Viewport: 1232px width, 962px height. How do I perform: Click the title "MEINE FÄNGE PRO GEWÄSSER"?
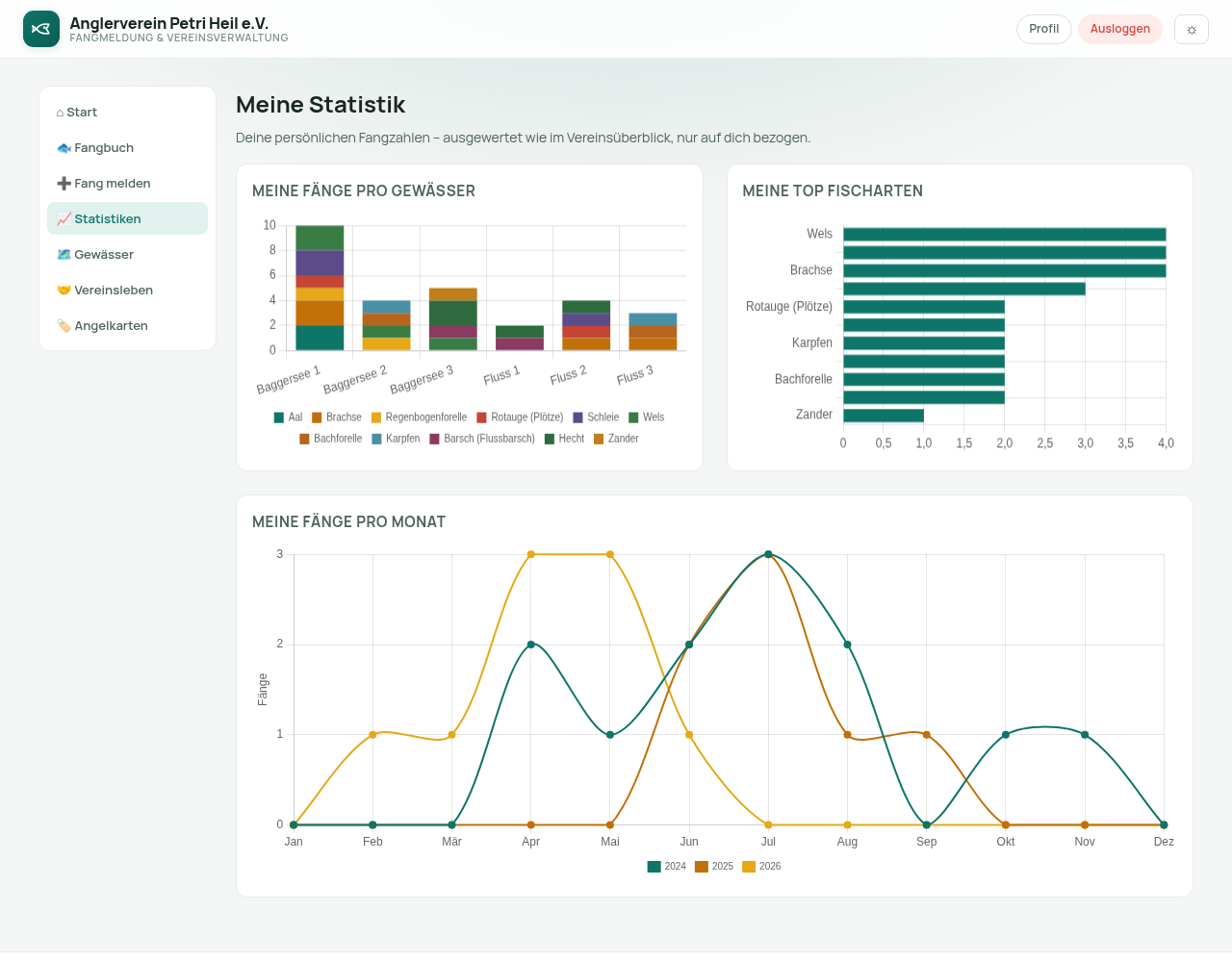click(x=364, y=191)
